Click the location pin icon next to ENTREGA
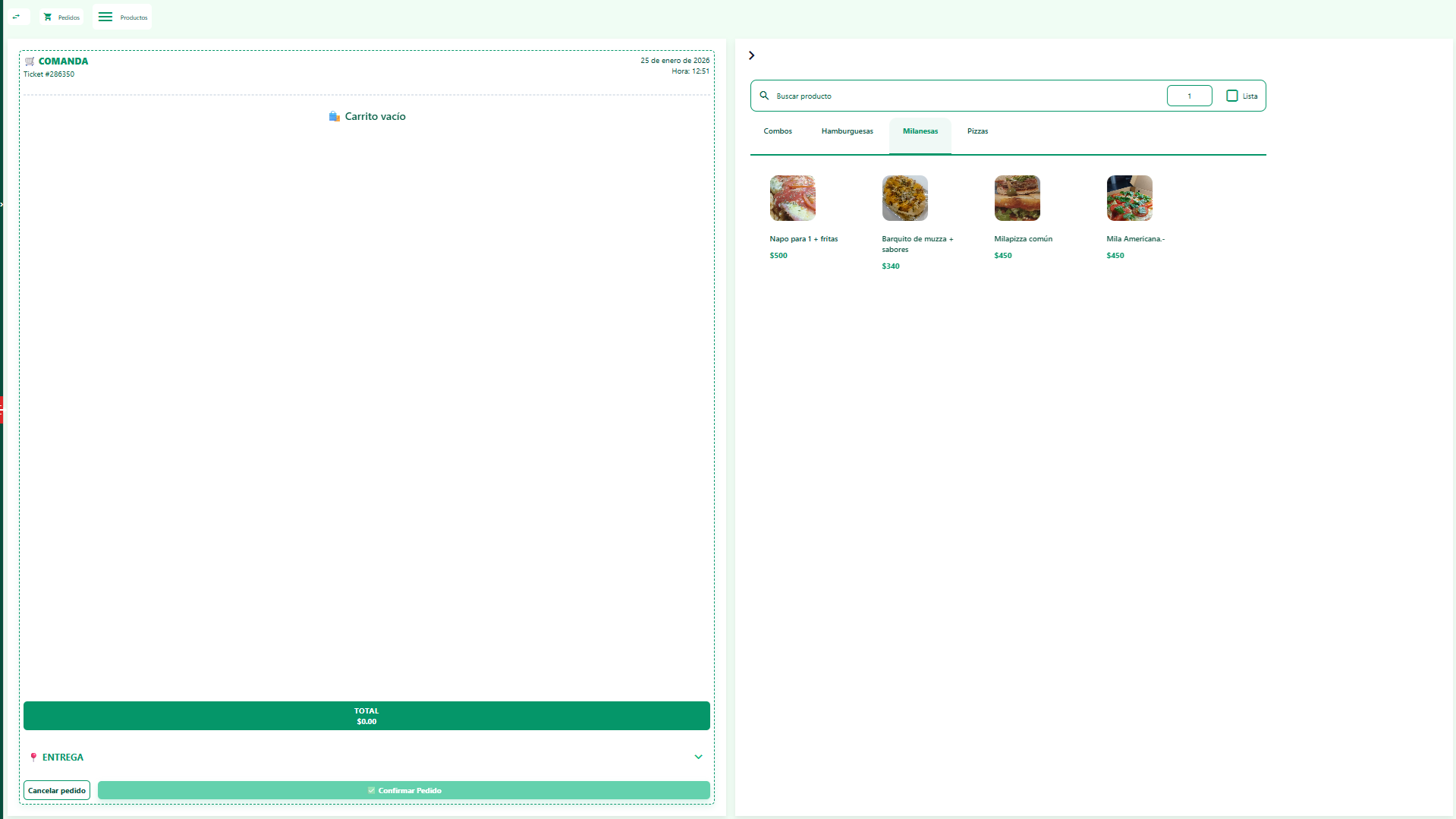Image resolution: width=1456 pixels, height=819 pixels. coord(33,757)
